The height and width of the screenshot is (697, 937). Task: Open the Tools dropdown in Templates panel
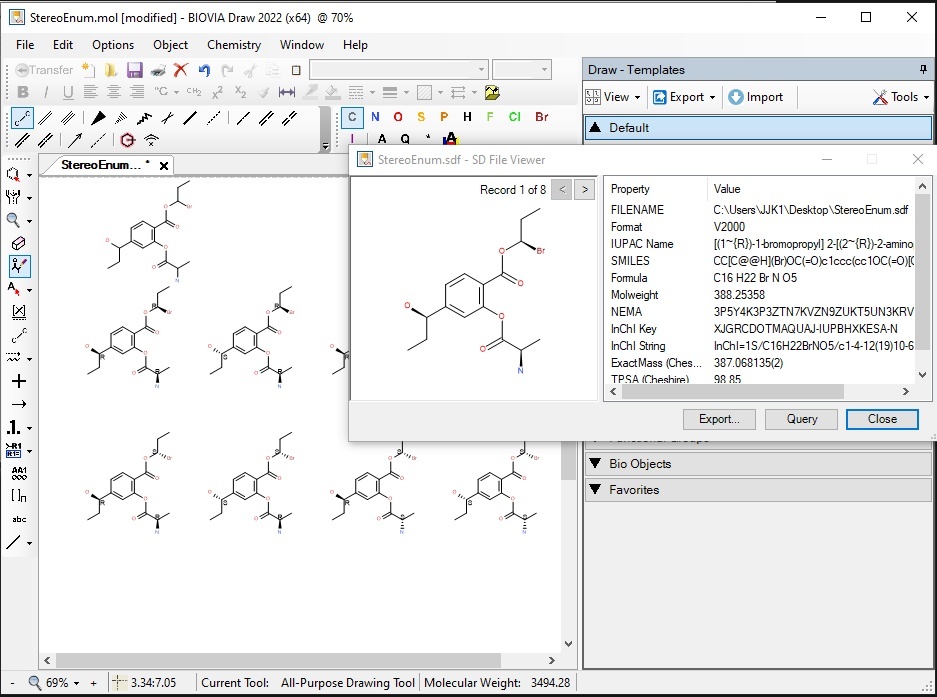click(901, 97)
